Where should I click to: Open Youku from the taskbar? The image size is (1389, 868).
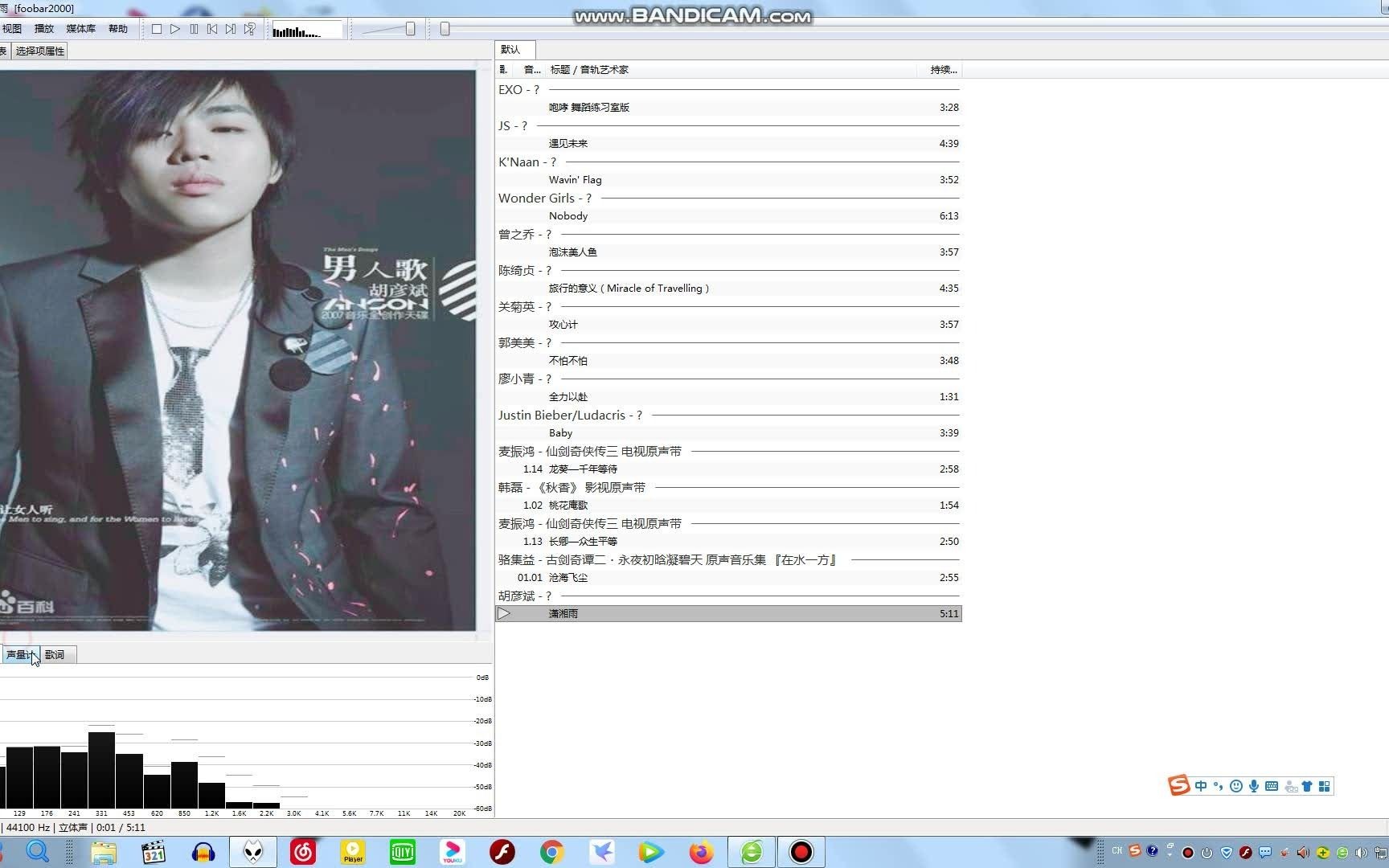pyautogui.click(x=453, y=852)
